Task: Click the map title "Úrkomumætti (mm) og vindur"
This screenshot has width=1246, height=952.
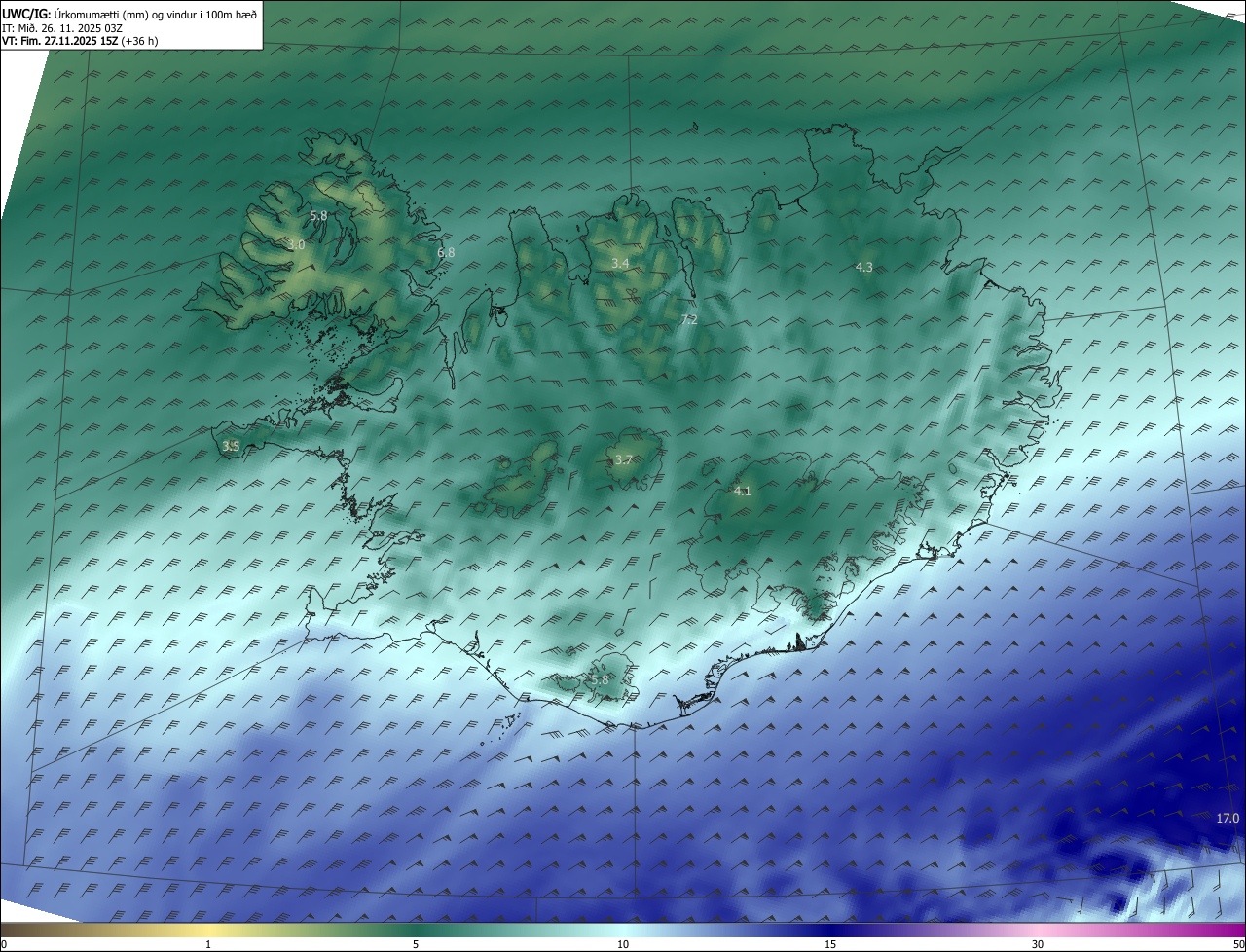Action: coord(125,14)
